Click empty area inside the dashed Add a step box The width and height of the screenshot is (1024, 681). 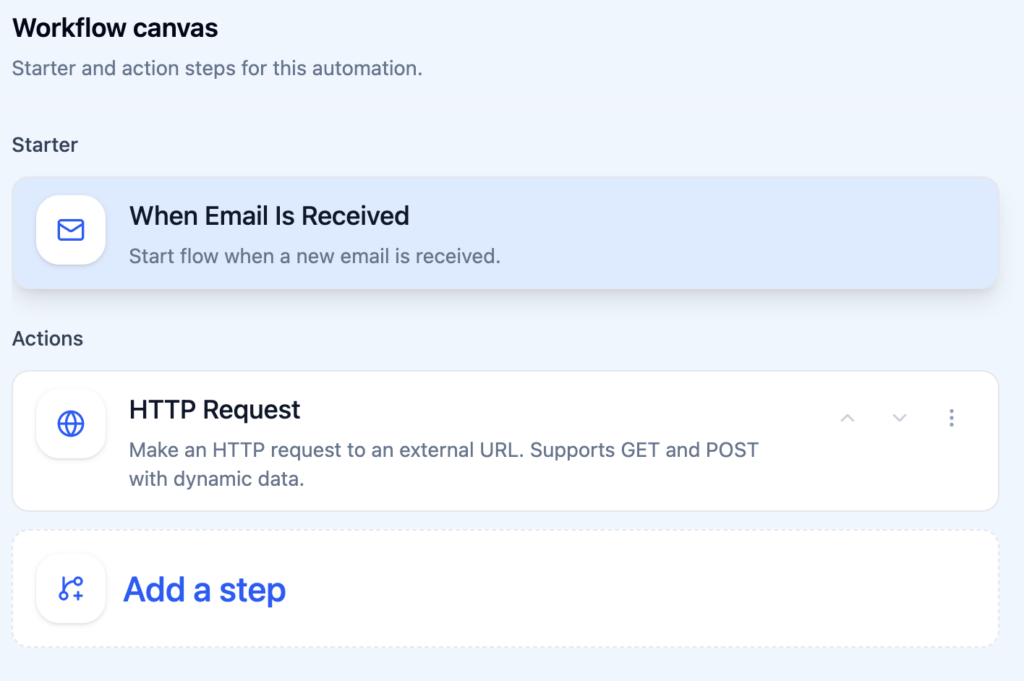650,590
